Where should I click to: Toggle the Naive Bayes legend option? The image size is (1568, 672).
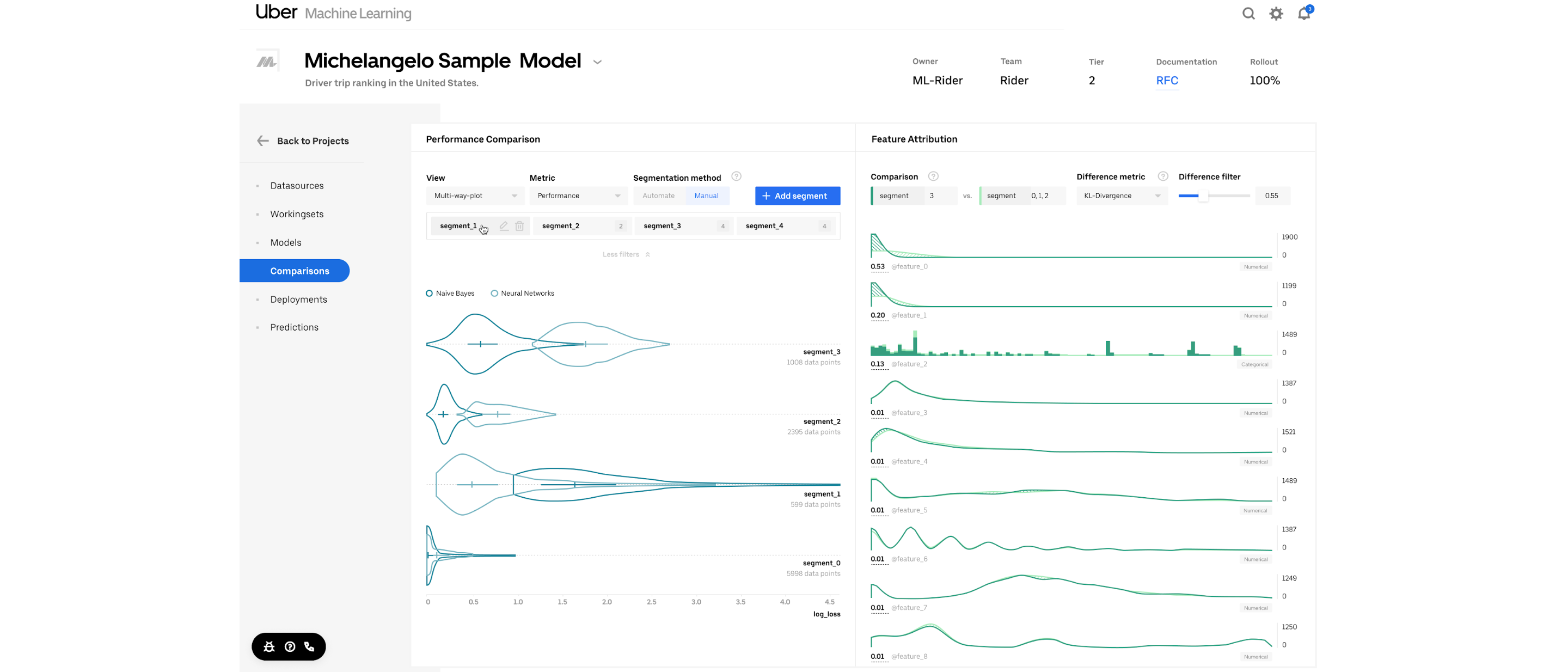coord(429,294)
